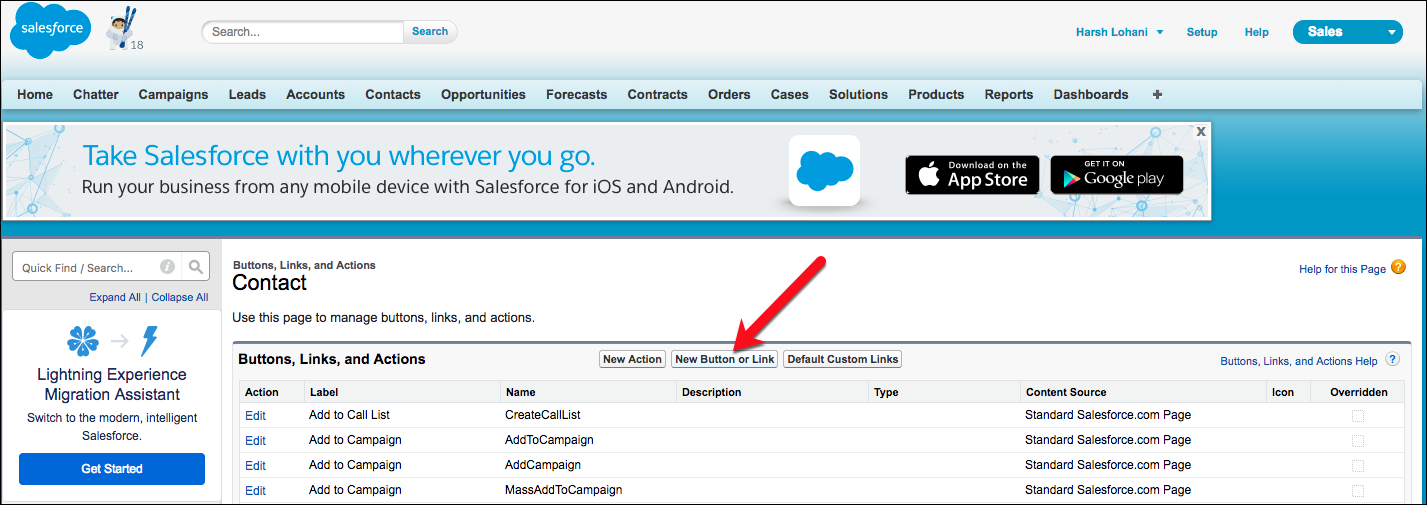Image resolution: width=1427 pixels, height=505 pixels.
Task: Open Buttons, Links, and Actions Help link
Action: (1299, 361)
